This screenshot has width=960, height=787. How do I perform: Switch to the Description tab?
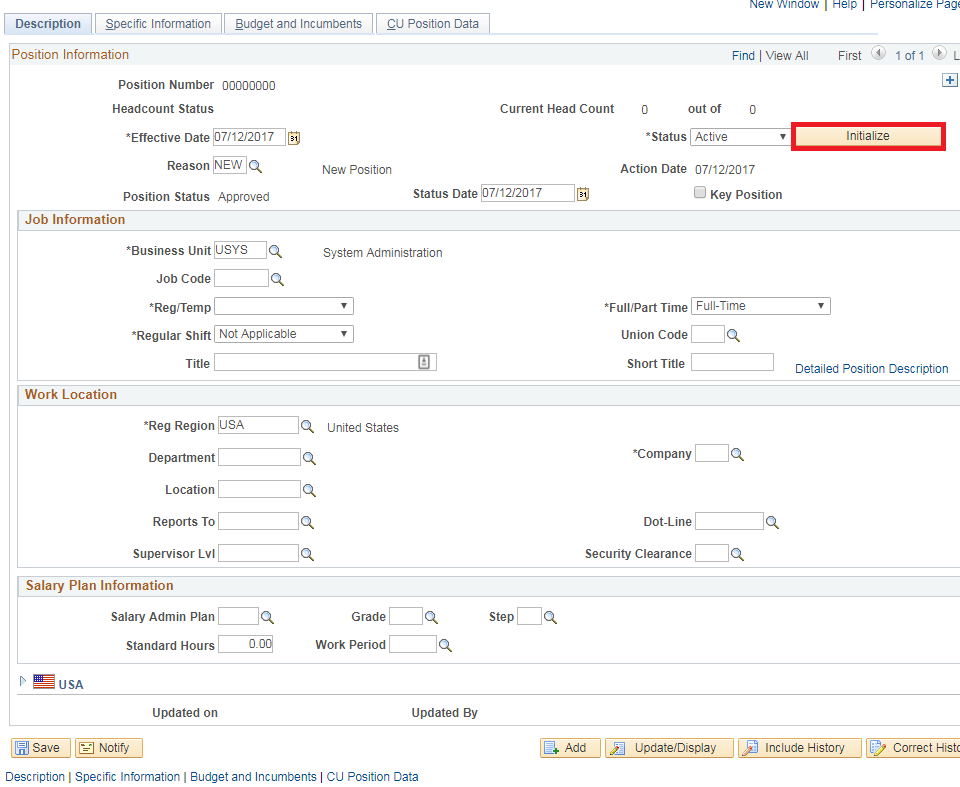(48, 24)
